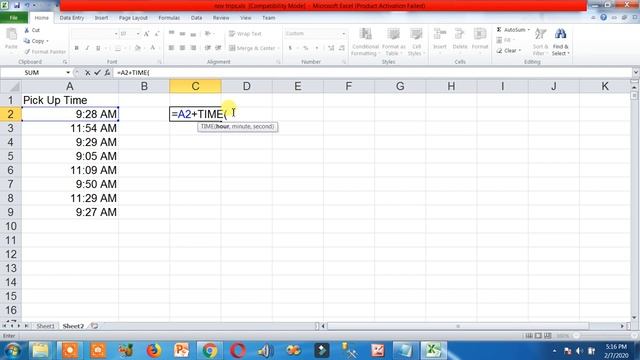This screenshot has height=360, width=640.
Task: Open Google Chrome from the taskbar
Action: (209, 351)
